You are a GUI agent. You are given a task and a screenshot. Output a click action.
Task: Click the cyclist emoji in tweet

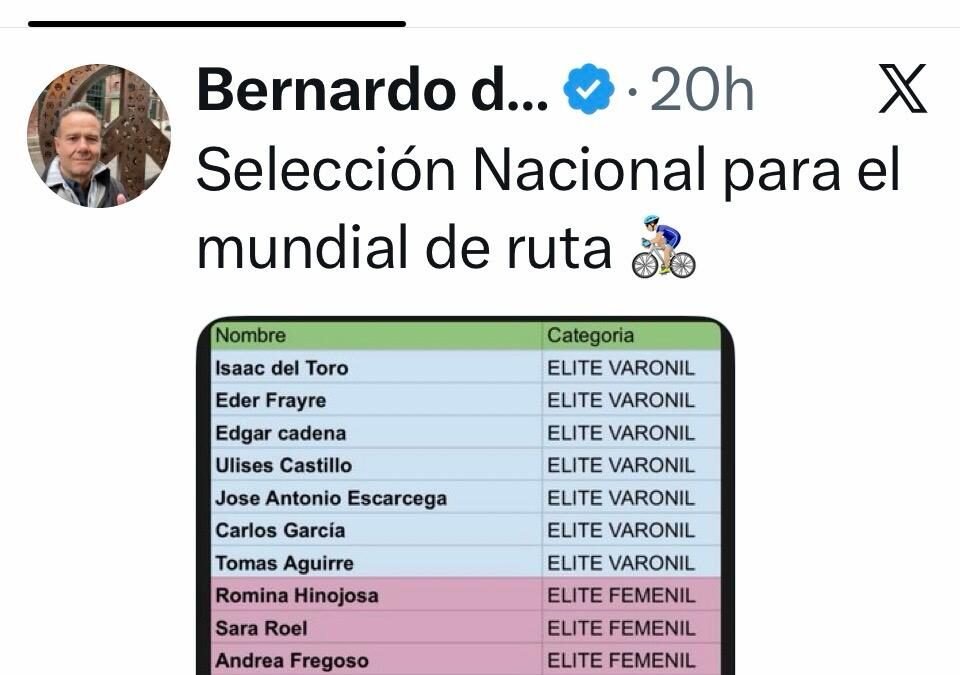[x=664, y=246]
